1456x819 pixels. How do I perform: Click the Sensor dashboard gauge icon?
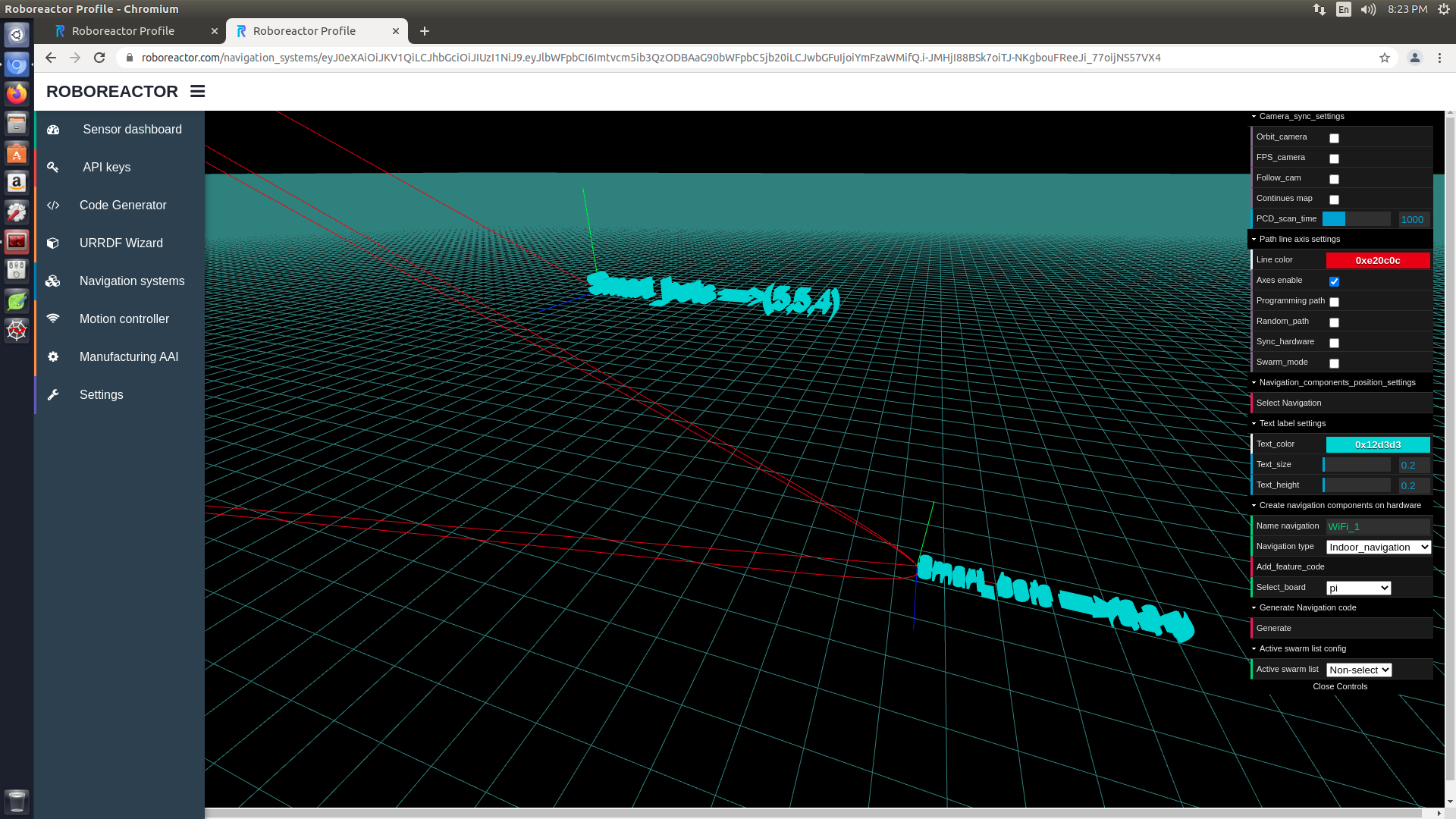point(53,130)
